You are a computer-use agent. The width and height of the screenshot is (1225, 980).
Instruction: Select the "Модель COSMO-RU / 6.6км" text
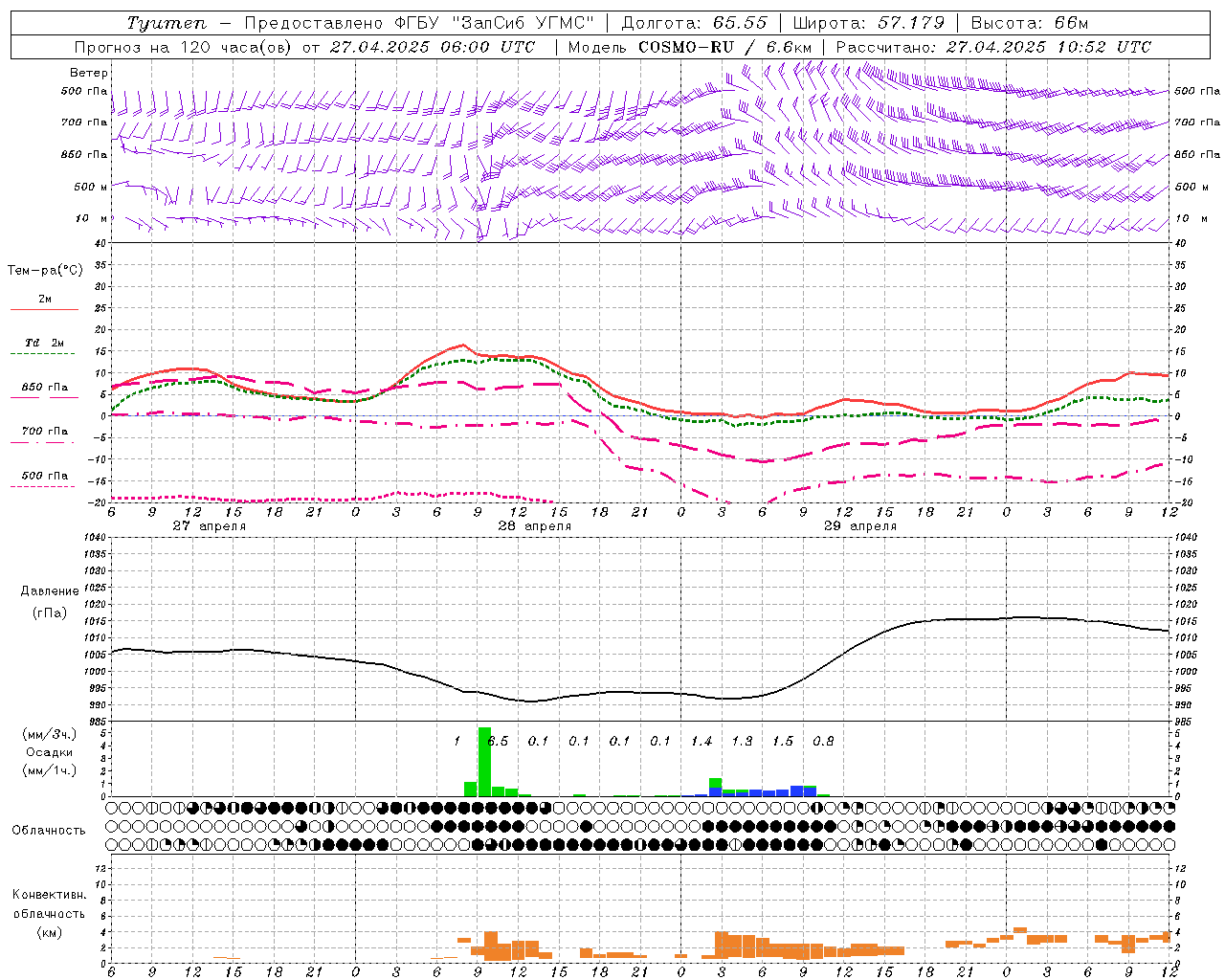(690, 47)
